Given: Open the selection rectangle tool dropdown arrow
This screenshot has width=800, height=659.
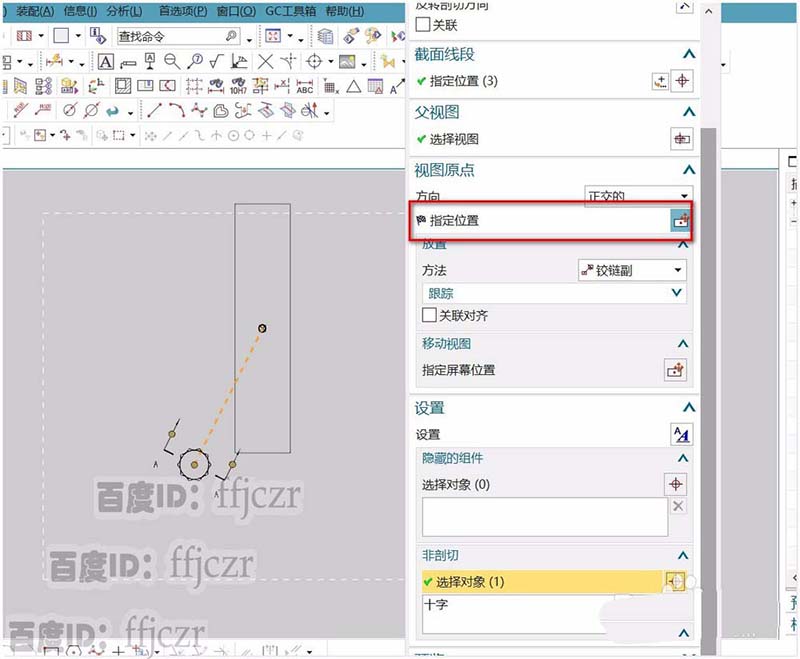Looking at the screenshot, I should click(133, 135).
